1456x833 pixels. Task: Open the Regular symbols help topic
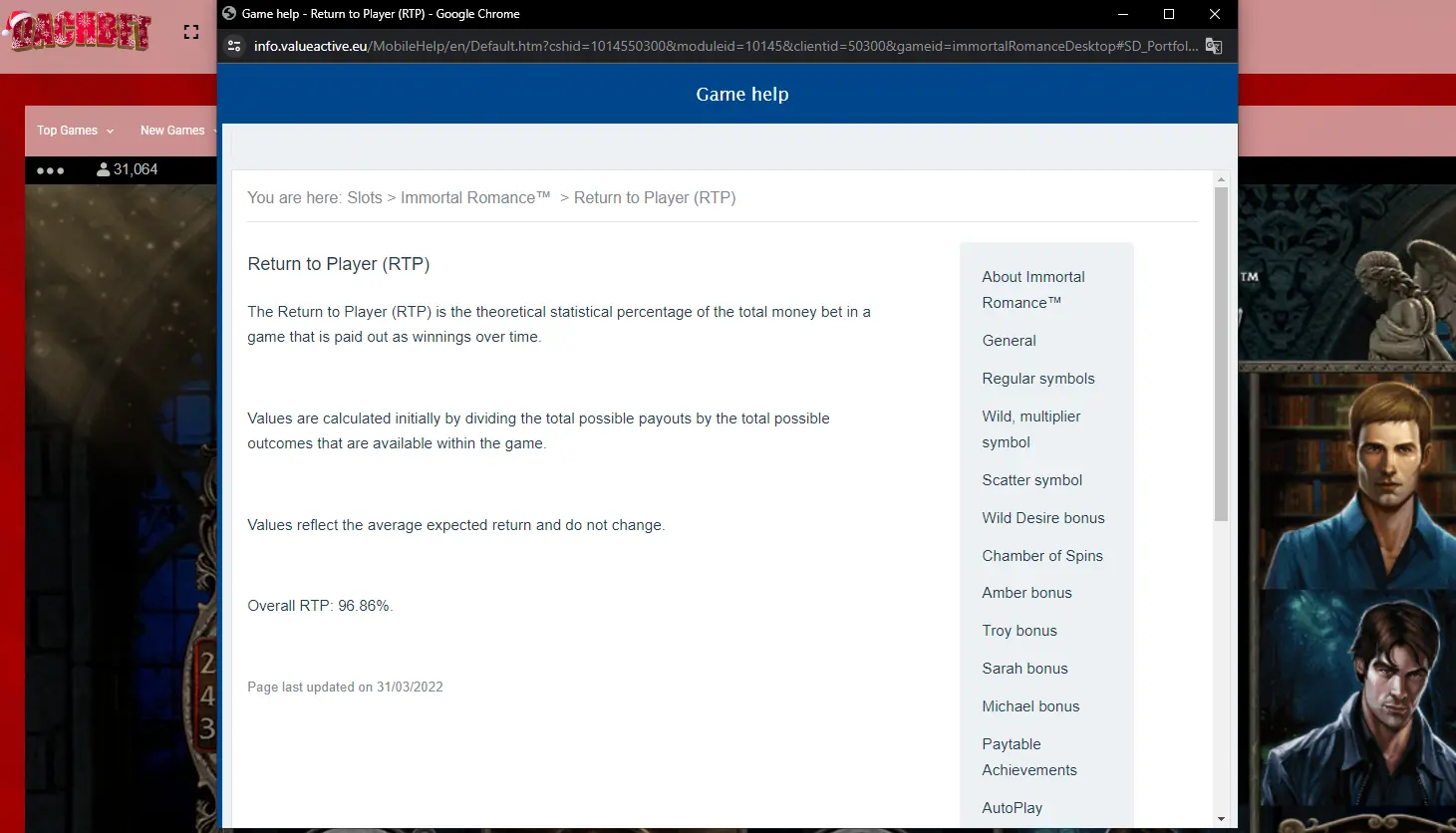1038,379
